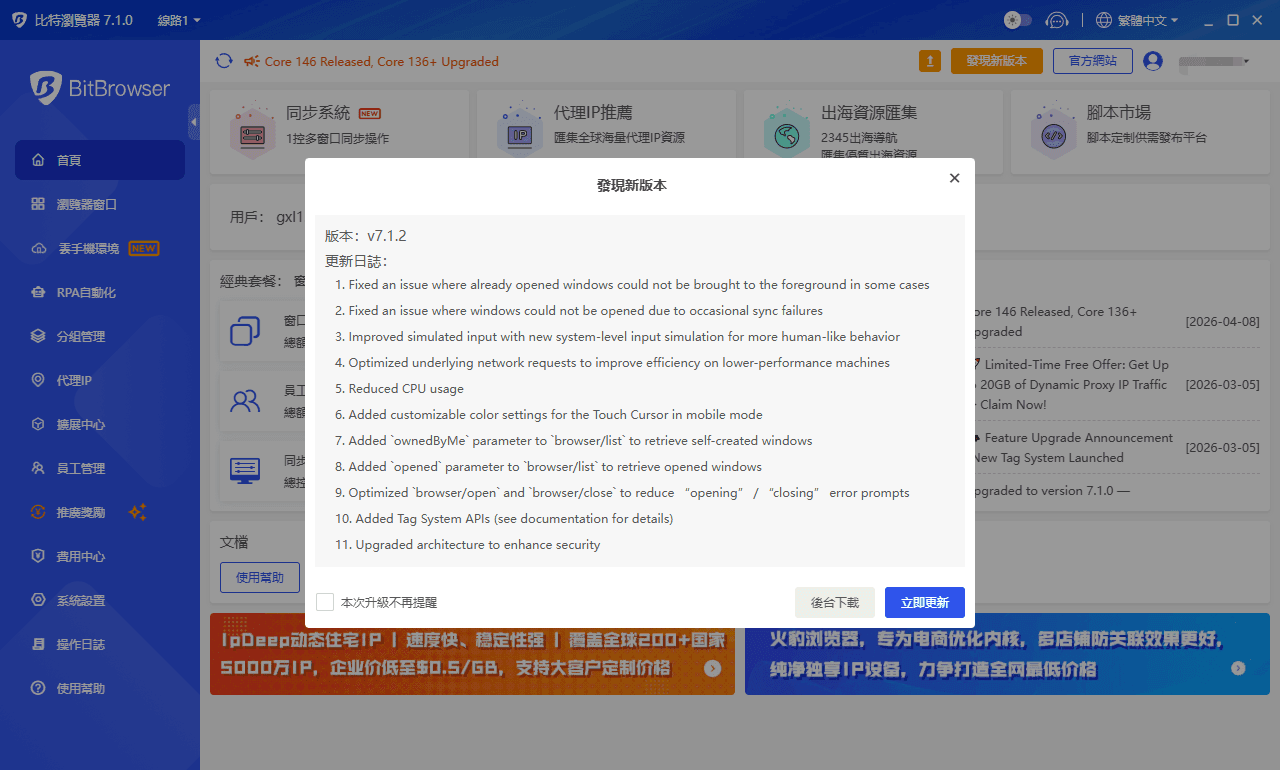This screenshot has width=1280, height=770.
Task: Click the orange megaphone announcement icon
Action: pos(251,61)
